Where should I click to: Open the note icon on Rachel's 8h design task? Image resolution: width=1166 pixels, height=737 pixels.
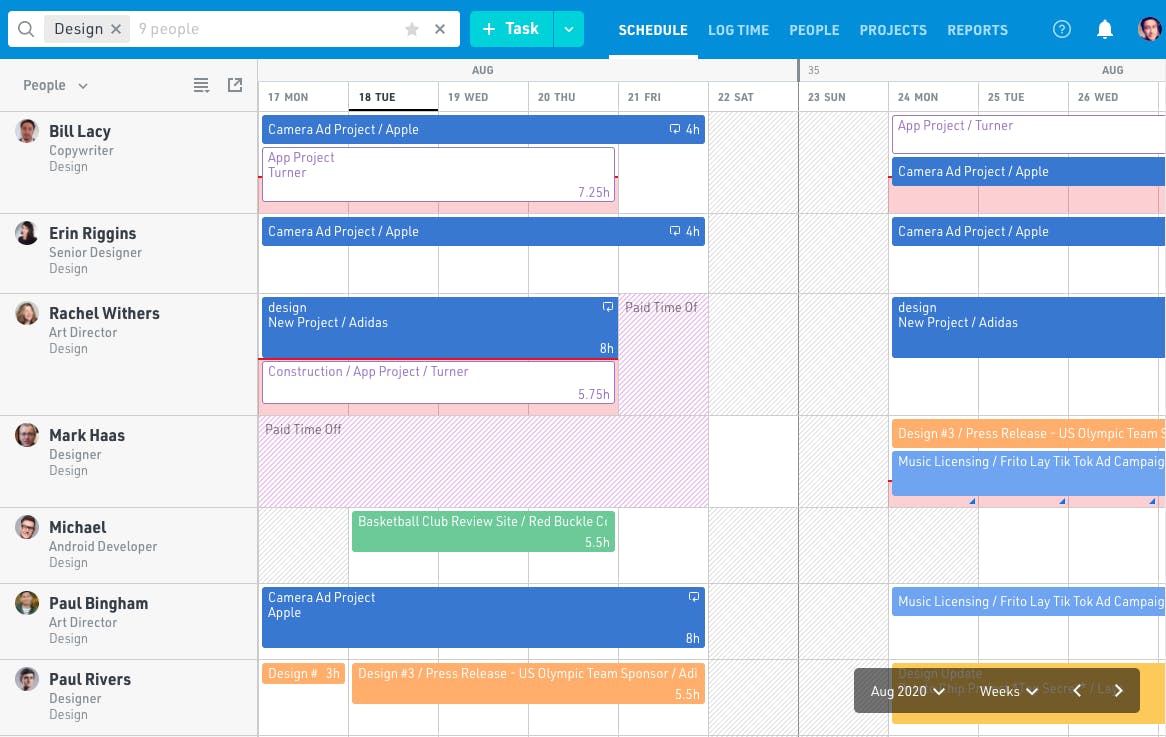[608, 306]
